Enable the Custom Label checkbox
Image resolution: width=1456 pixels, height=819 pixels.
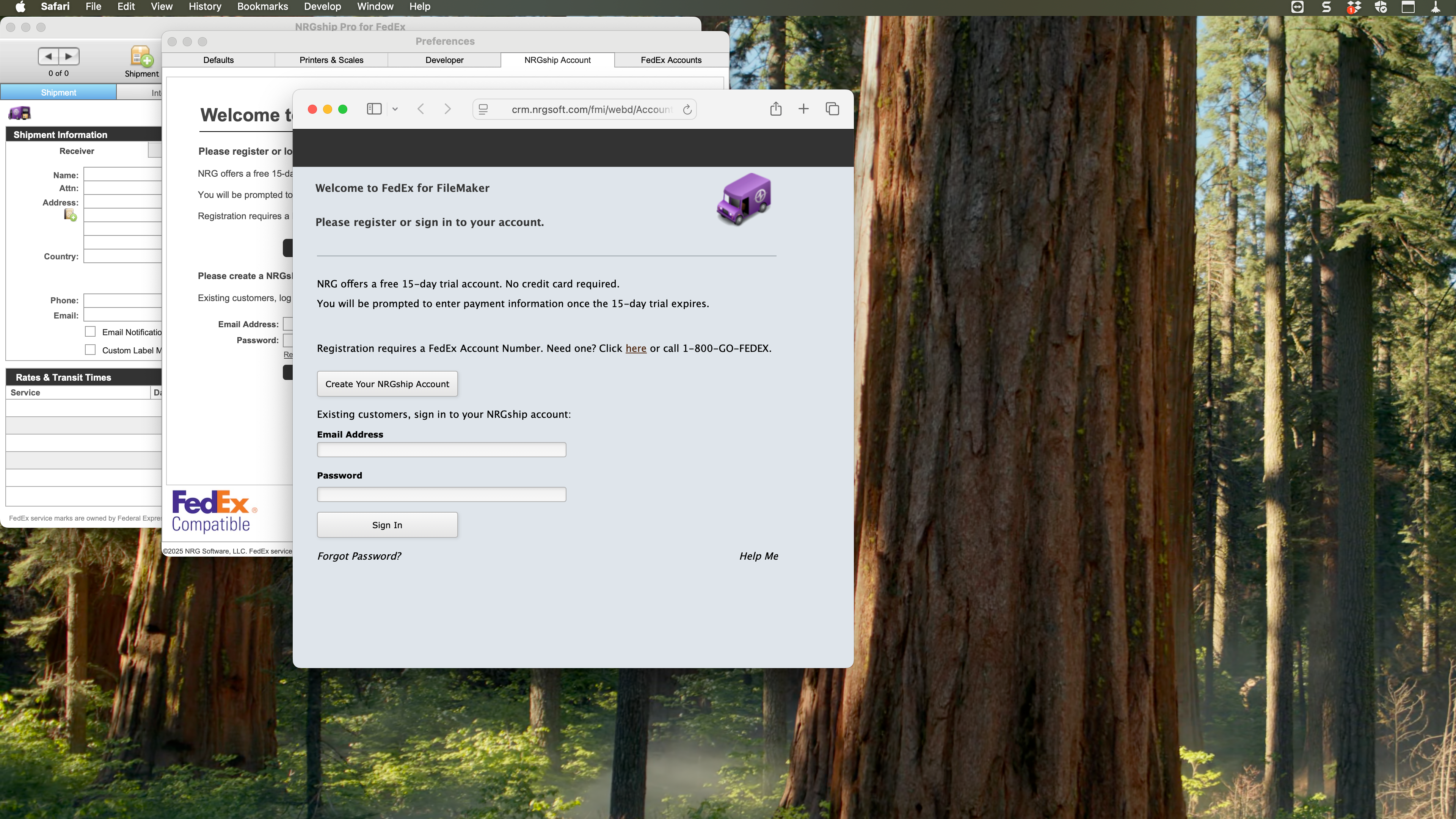pyautogui.click(x=91, y=350)
